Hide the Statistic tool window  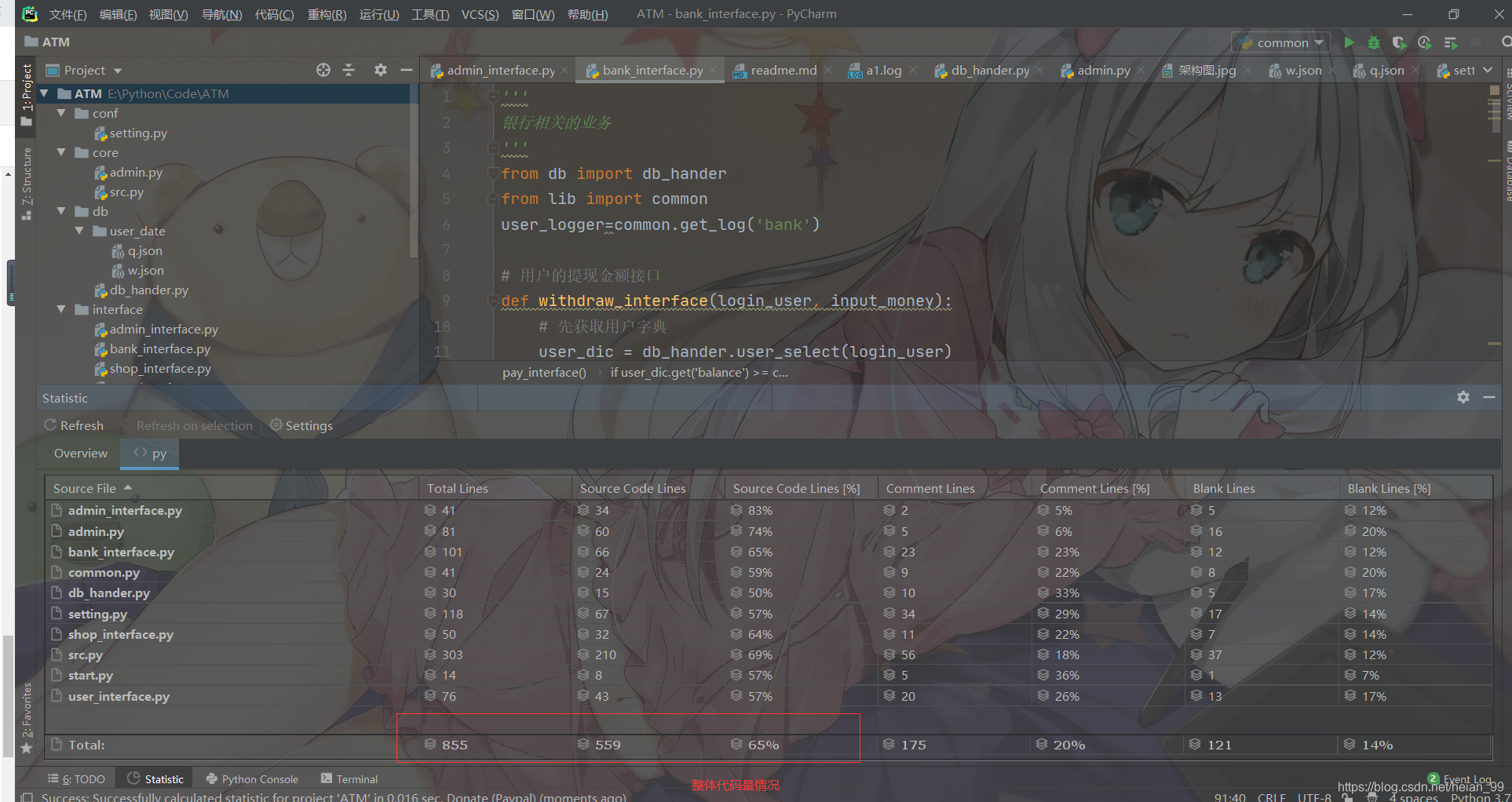tap(1488, 397)
